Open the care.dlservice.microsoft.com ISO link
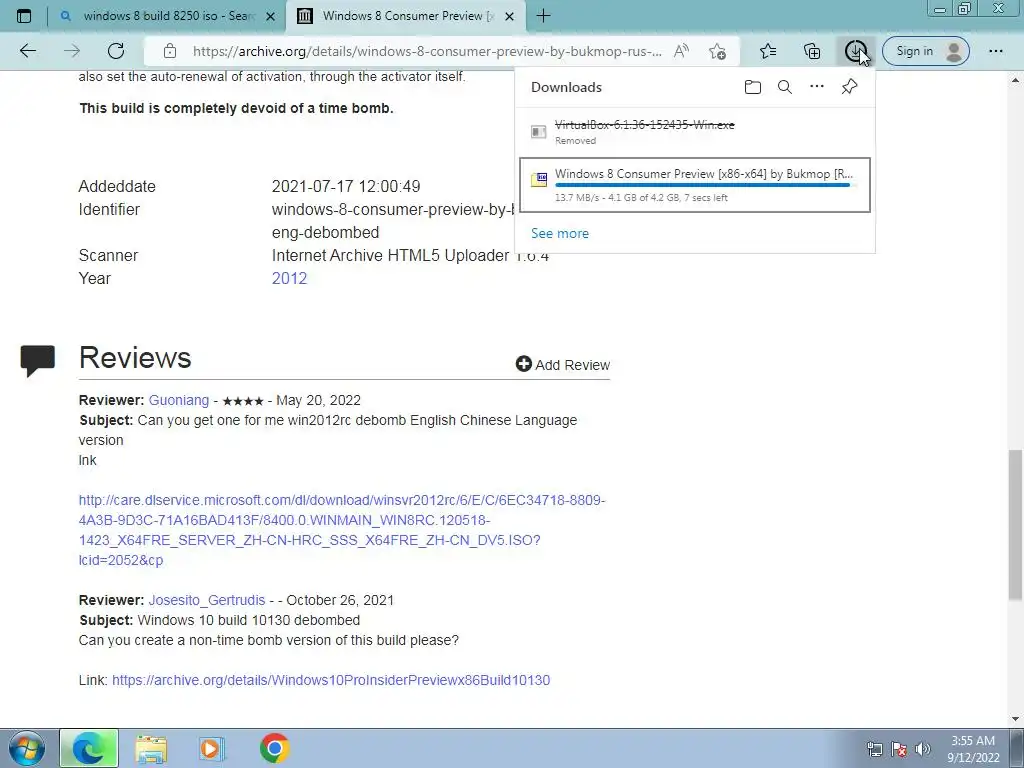Image resolution: width=1024 pixels, height=768 pixels. (x=342, y=530)
